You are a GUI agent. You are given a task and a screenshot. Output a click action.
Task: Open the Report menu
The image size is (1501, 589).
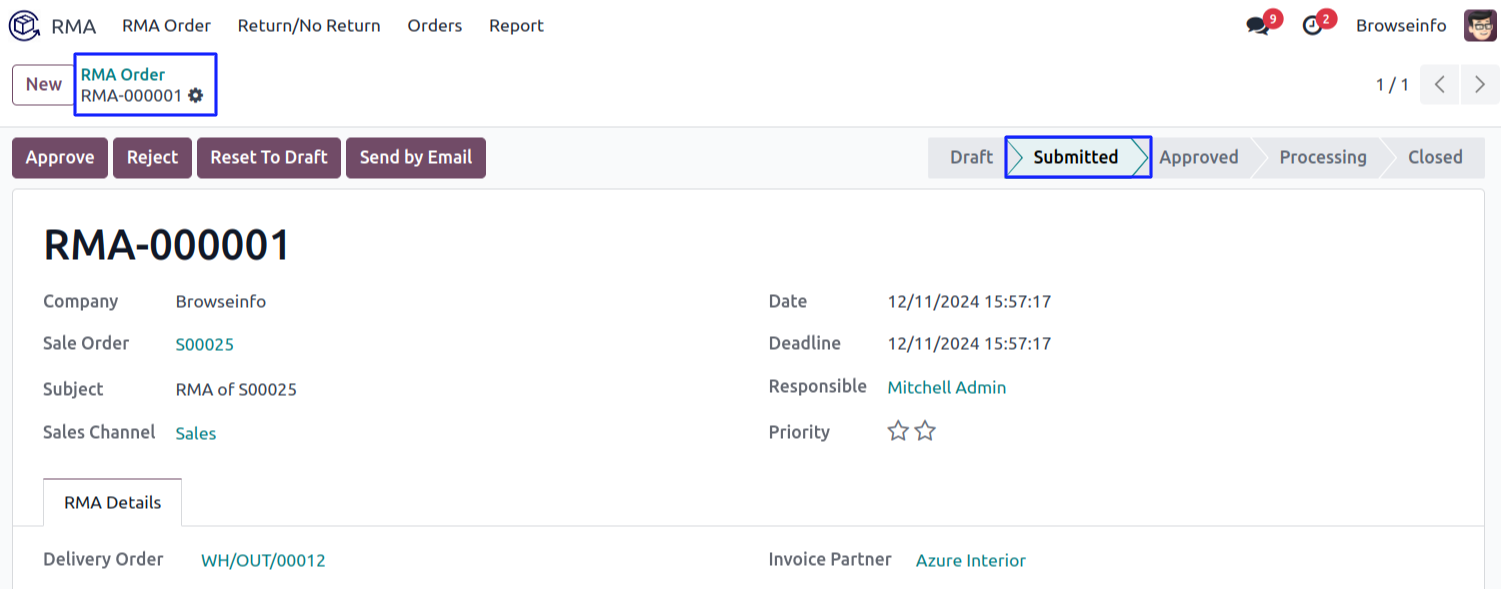click(516, 26)
